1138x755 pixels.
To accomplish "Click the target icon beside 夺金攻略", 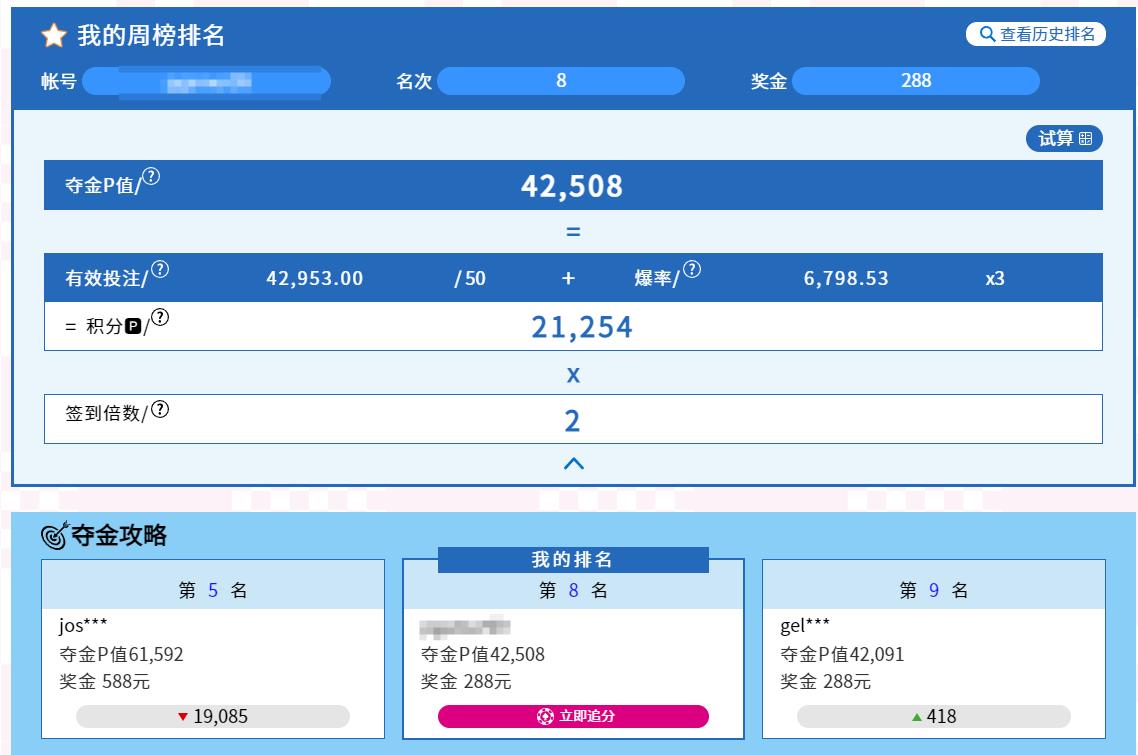I will pos(54,536).
